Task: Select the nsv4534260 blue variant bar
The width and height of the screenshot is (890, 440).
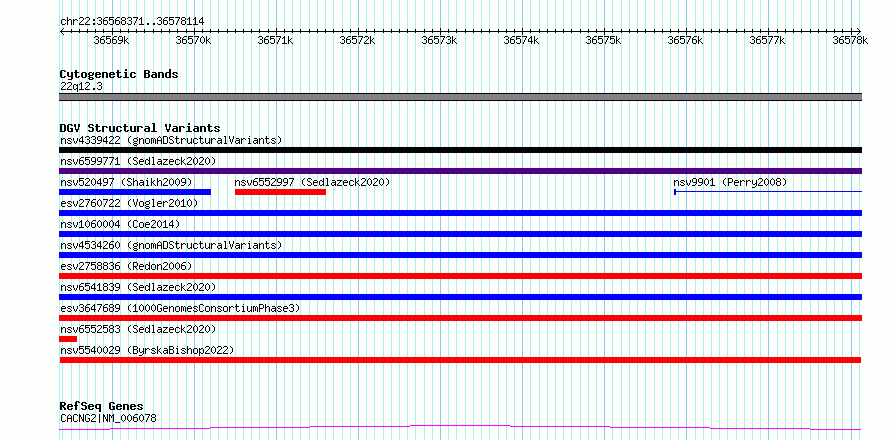Action: 460,255
